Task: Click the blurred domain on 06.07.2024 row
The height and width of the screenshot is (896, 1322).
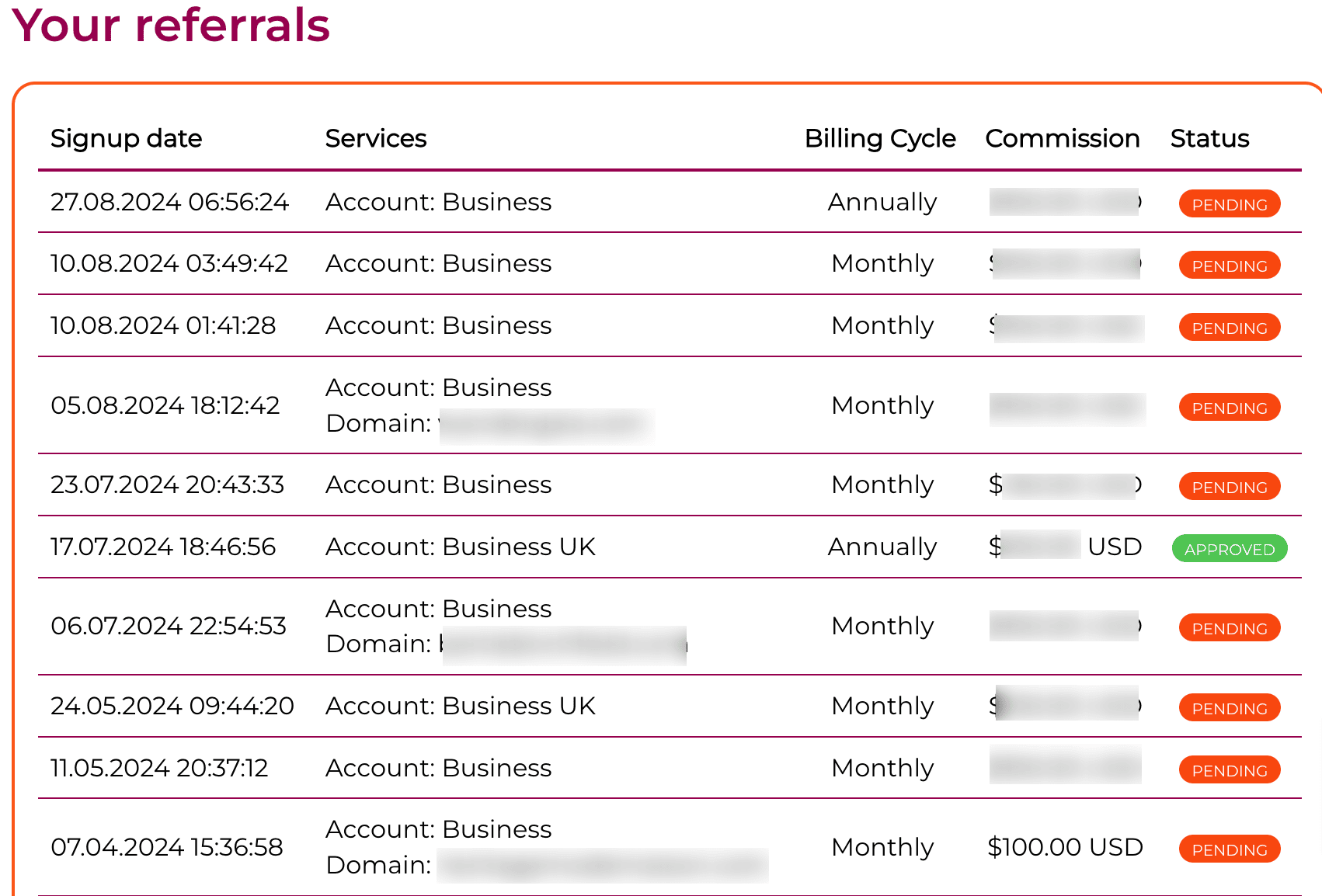Action: coord(564,645)
